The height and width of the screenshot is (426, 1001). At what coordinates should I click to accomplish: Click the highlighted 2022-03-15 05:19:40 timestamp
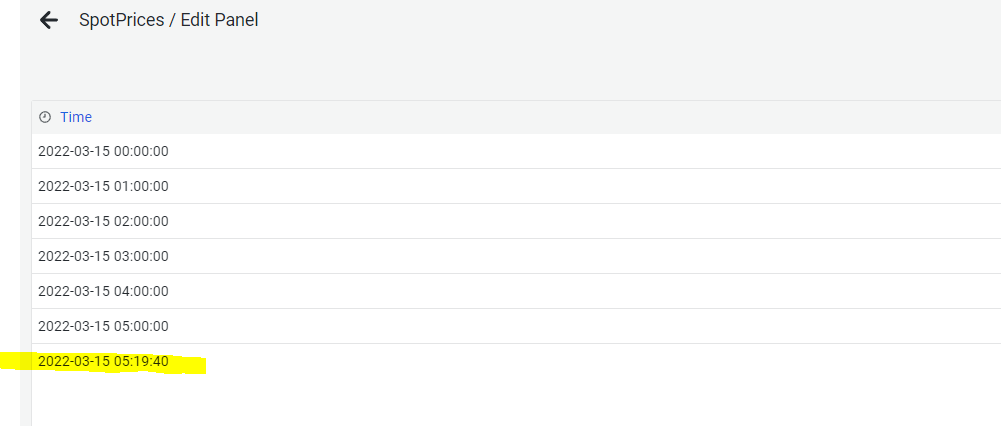pos(103,361)
